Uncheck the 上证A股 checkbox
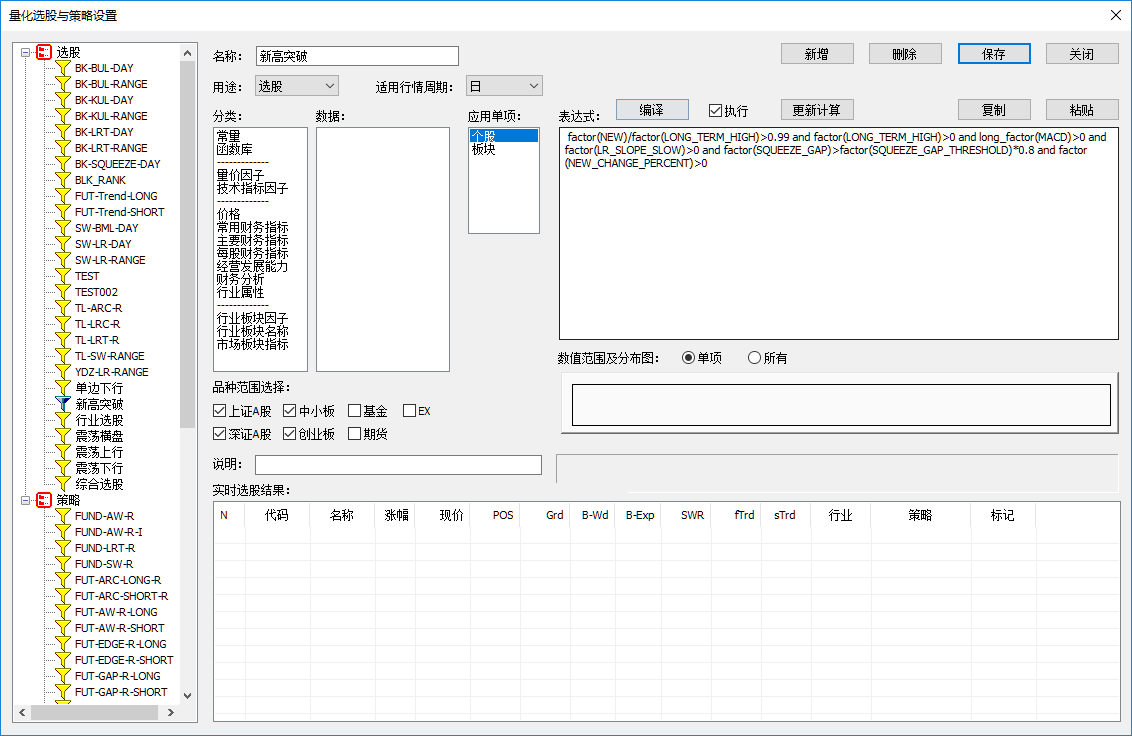Screen dimensions: 1132x736 pos(219,411)
